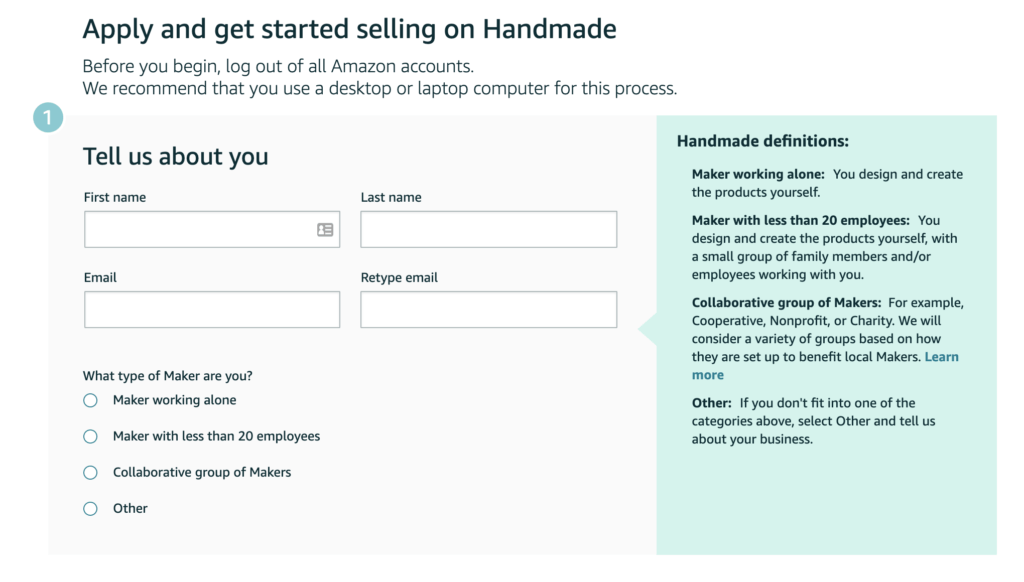Pick the Other maker type radio button
The width and height of the screenshot is (1024, 582).
(x=90, y=508)
